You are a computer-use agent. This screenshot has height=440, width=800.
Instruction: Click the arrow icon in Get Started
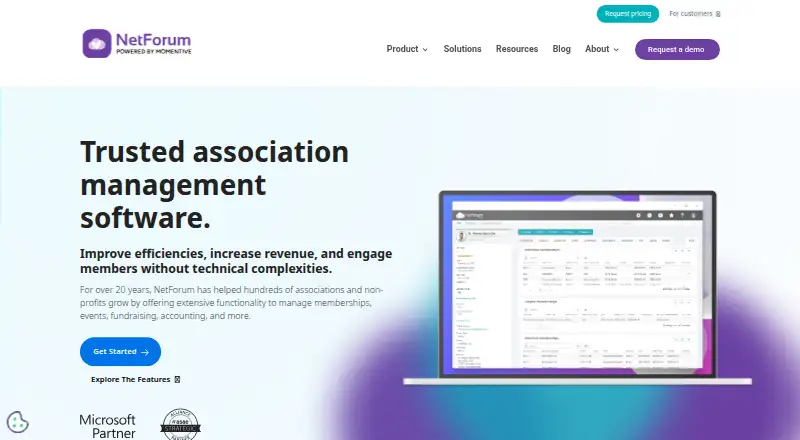coord(145,352)
